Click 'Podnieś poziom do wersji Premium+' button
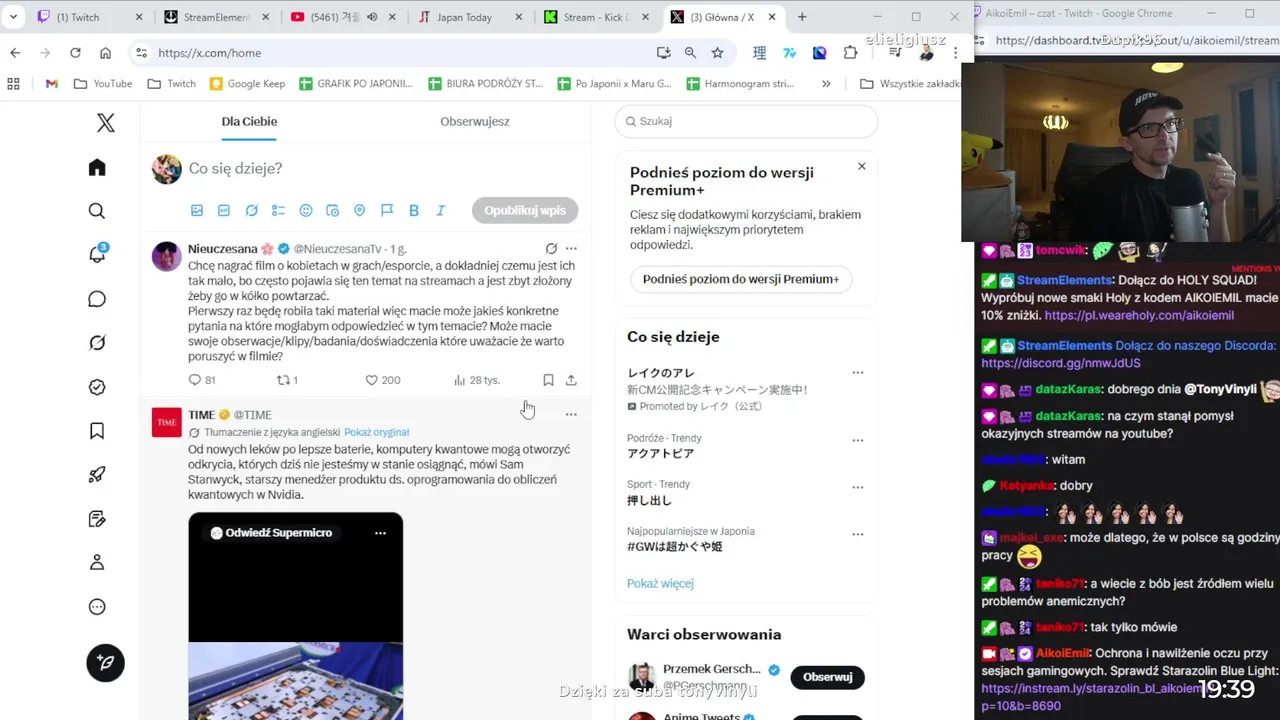Image resolution: width=1280 pixels, height=720 pixels. click(x=741, y=279)
